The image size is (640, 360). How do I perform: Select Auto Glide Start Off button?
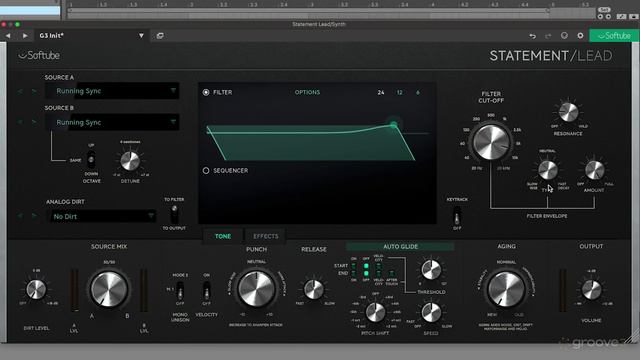pos(366,266)
